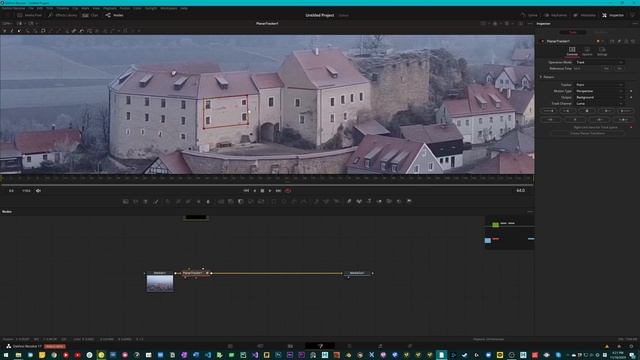This screenshot has width=640, height=360.
Task: Expand the Pattern section in Inspector
Action: 541,77
